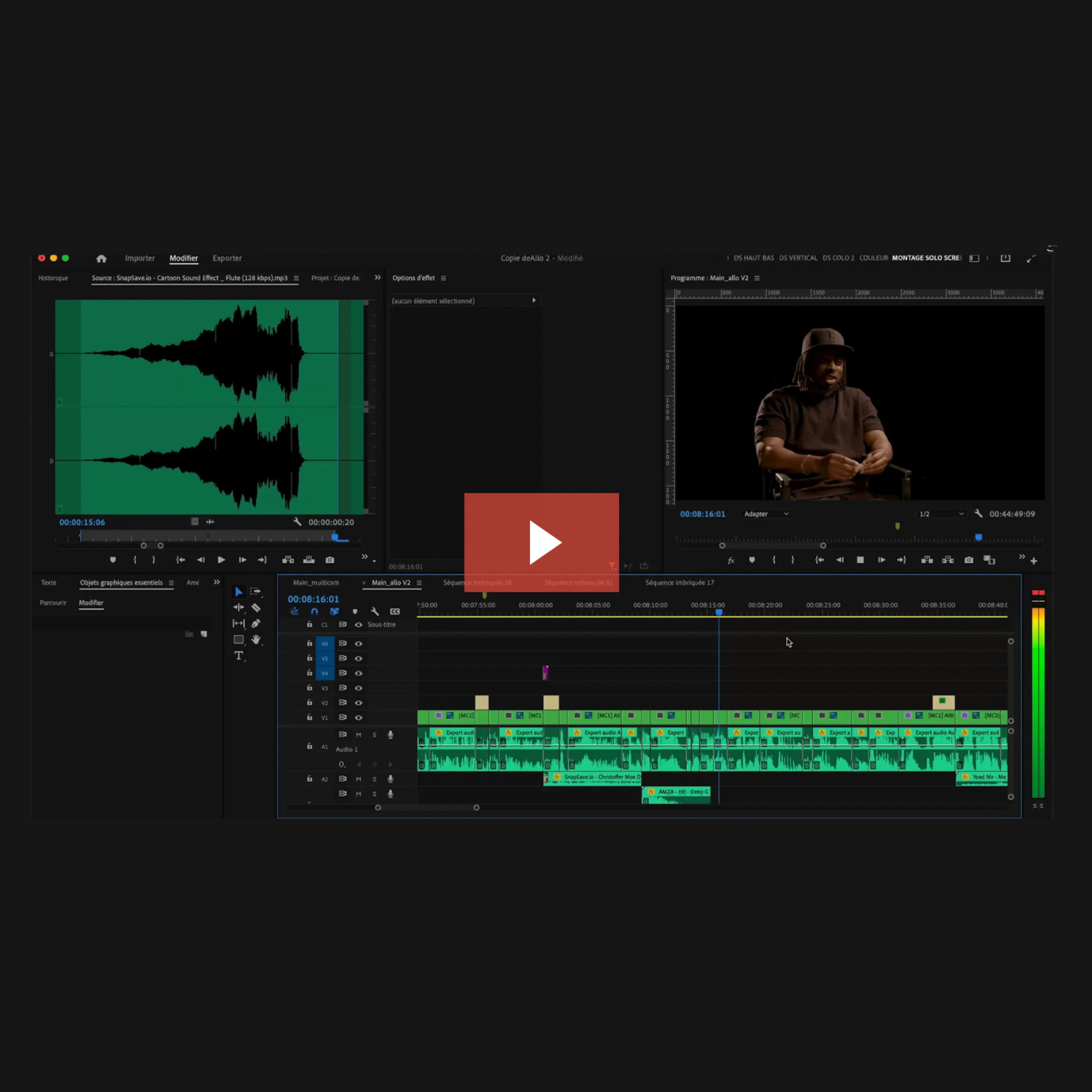Open the 1/2 playback resolution dropdown
Viewport: 1092px width, 1092px height.
point(941,514)
